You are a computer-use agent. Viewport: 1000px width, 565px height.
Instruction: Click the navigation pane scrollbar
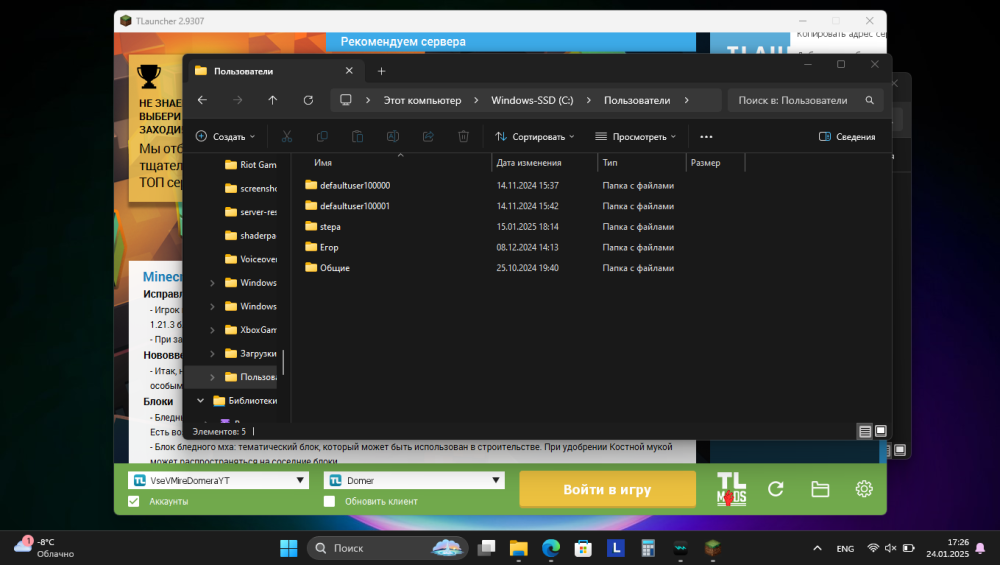click(284, 362)
